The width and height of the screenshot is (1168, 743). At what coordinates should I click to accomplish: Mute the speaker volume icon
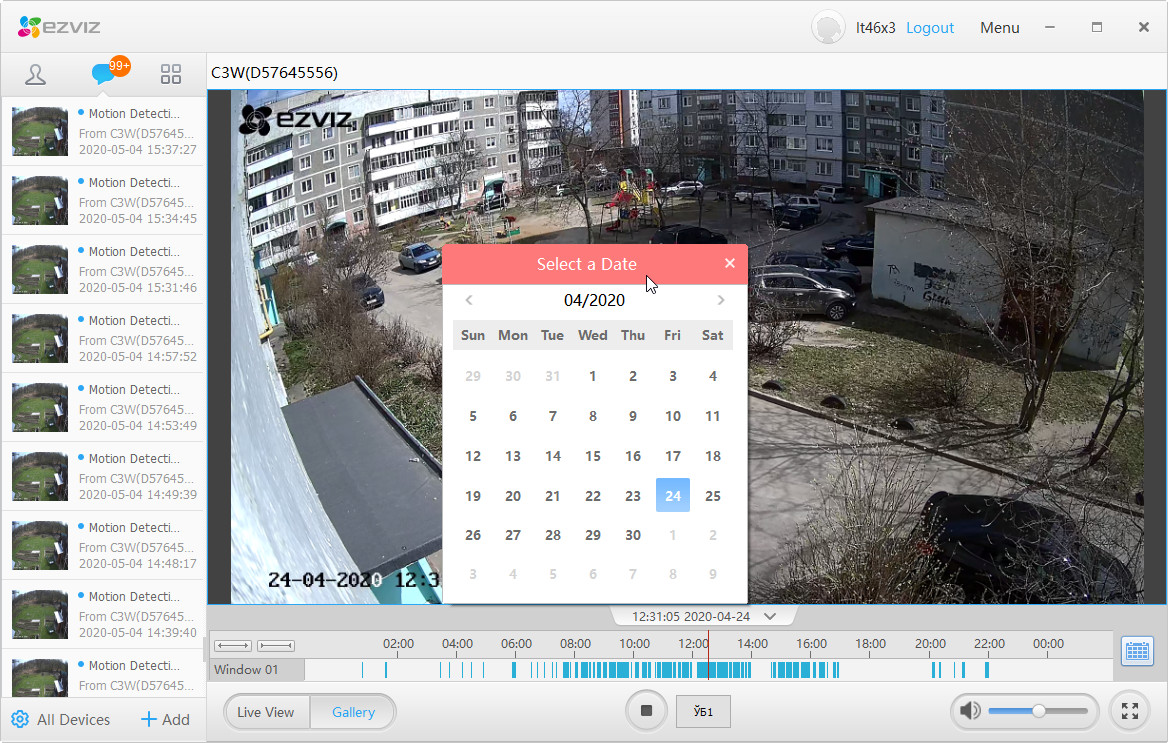point(970,711)
